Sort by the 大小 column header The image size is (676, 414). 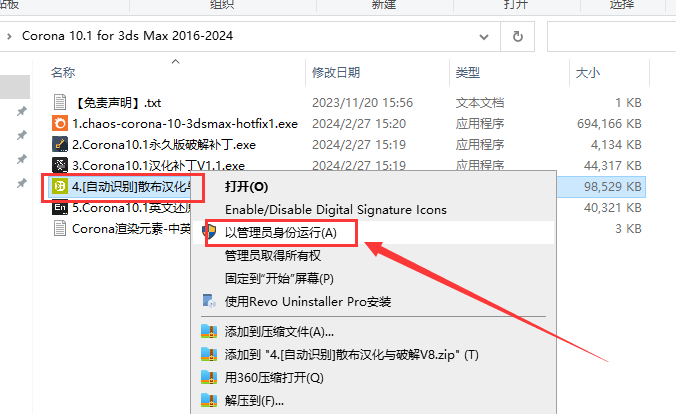pyautogui.click(x=588, y=72)
